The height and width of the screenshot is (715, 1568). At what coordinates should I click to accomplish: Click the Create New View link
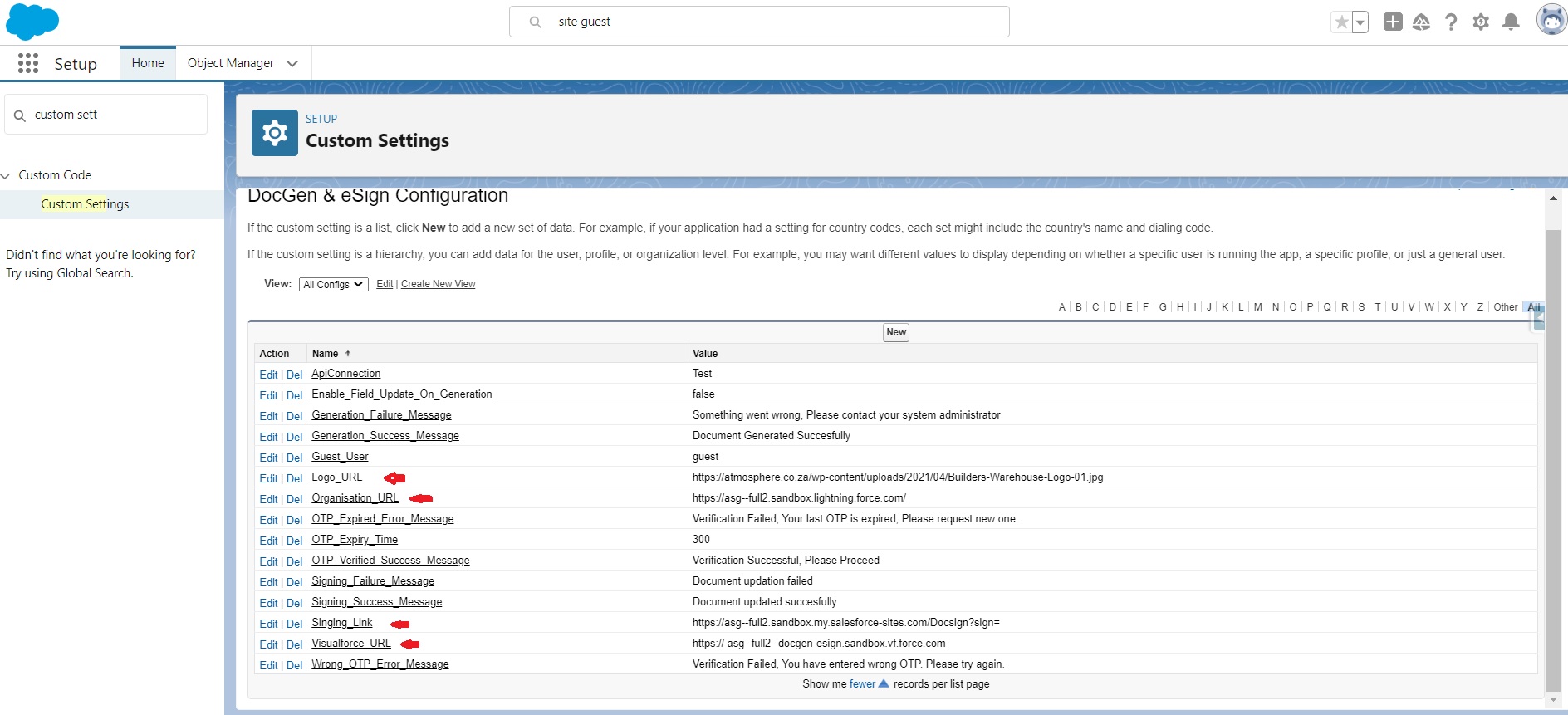coord(439,284)
